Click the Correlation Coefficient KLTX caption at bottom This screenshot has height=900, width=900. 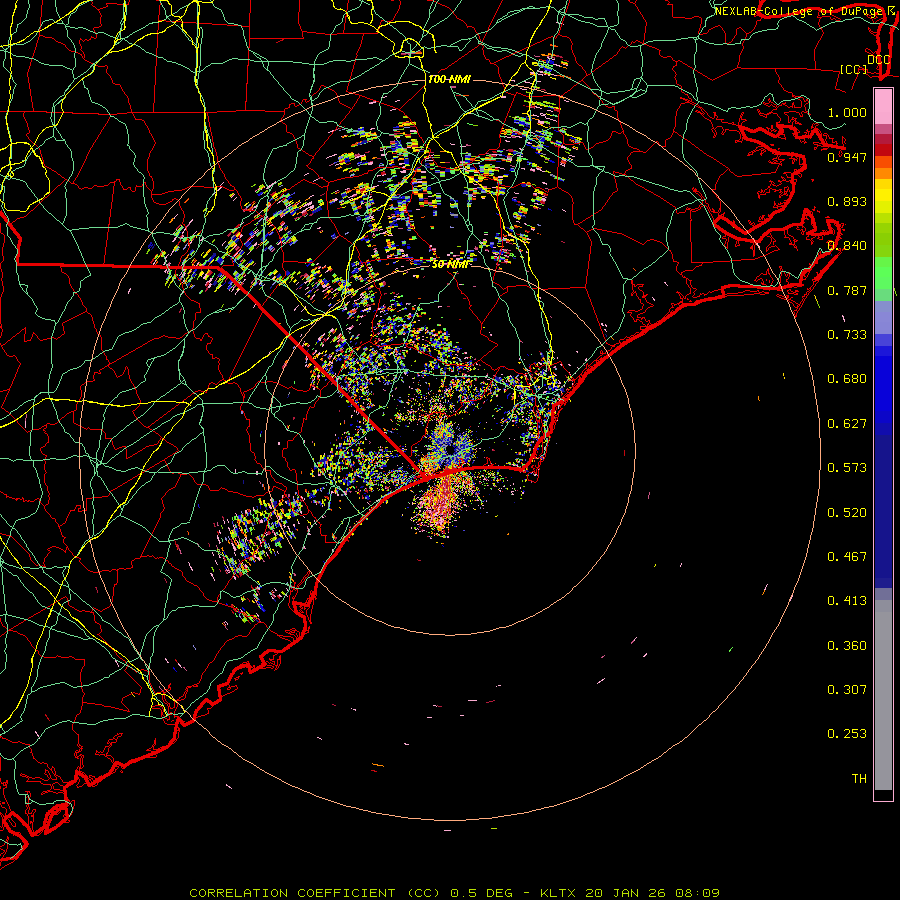(x=454, y=893)
